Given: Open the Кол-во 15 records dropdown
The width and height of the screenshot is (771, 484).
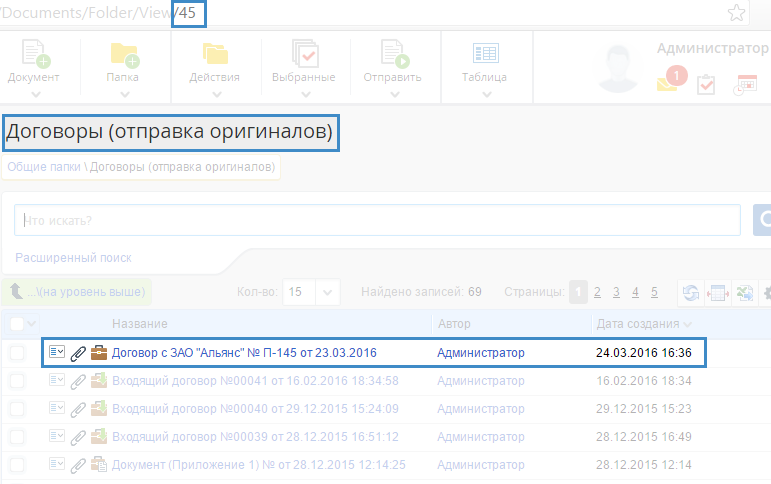Looking at the screenshot, I should (327, 292).
